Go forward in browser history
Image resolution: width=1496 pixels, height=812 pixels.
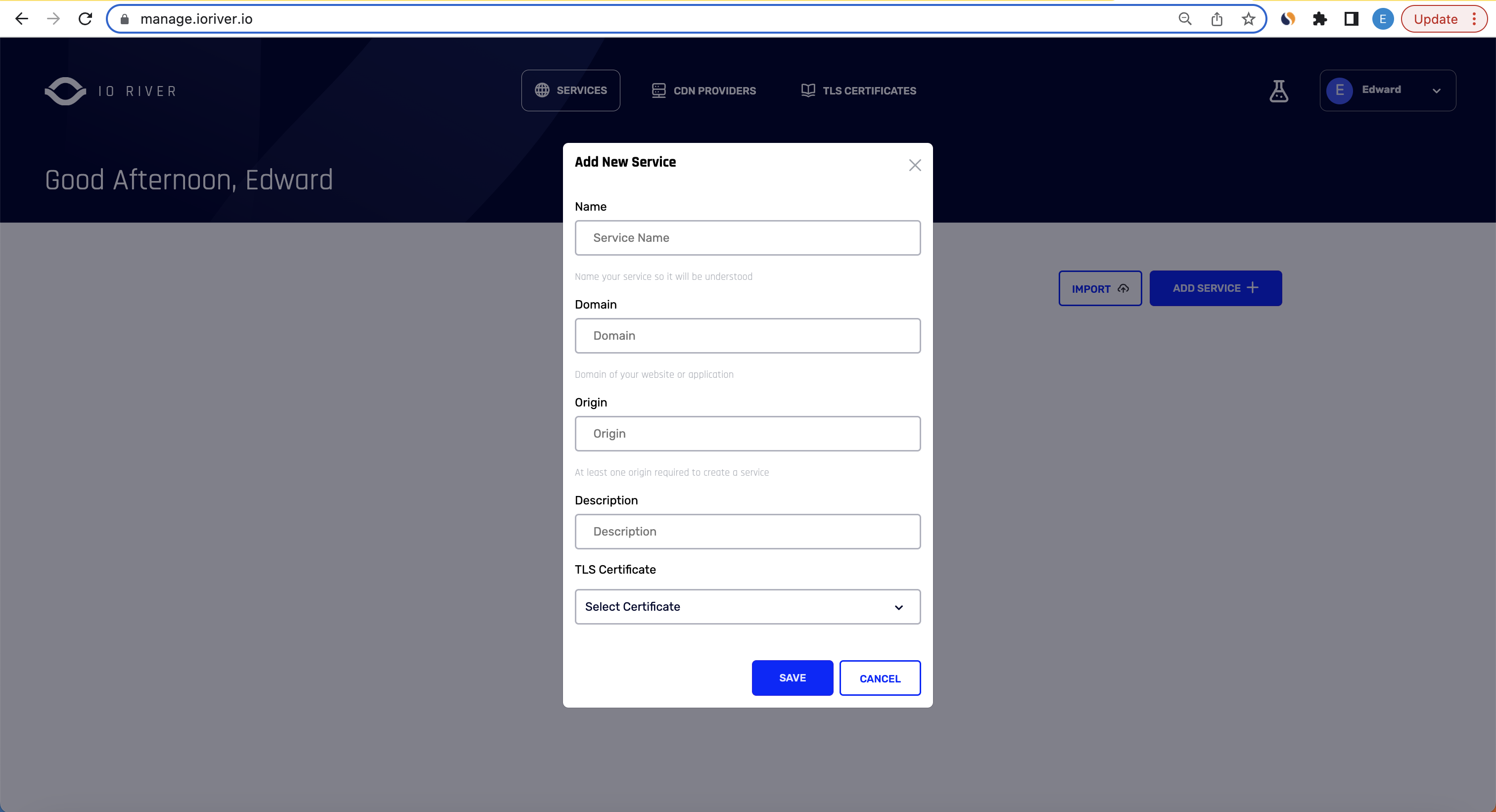(53, 19)
